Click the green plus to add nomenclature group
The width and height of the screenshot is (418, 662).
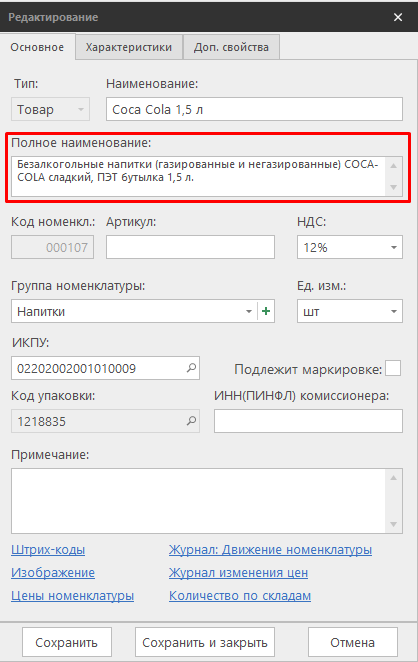(x=266, y=311)
